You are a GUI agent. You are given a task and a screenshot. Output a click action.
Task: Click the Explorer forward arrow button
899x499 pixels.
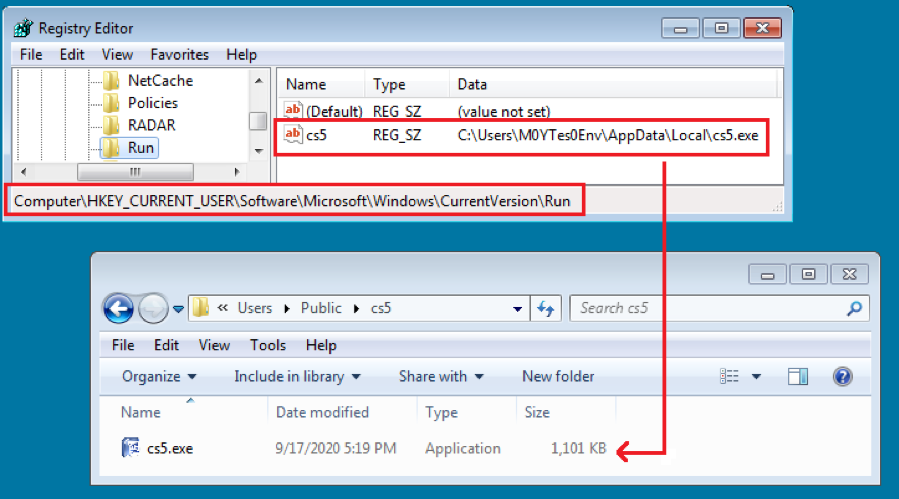click(153, 309)
